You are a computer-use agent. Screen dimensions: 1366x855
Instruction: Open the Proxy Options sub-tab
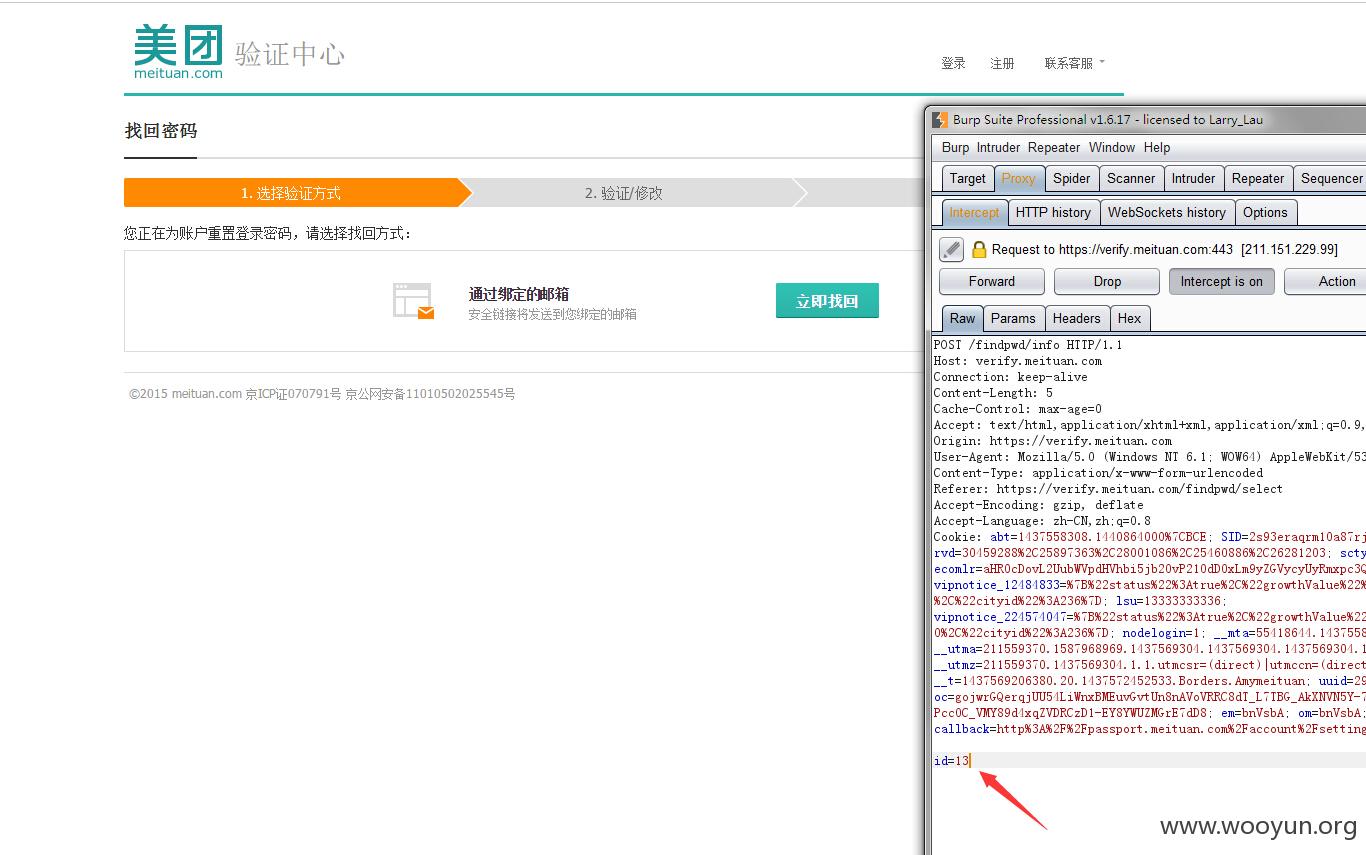[x=1265, y=212]
